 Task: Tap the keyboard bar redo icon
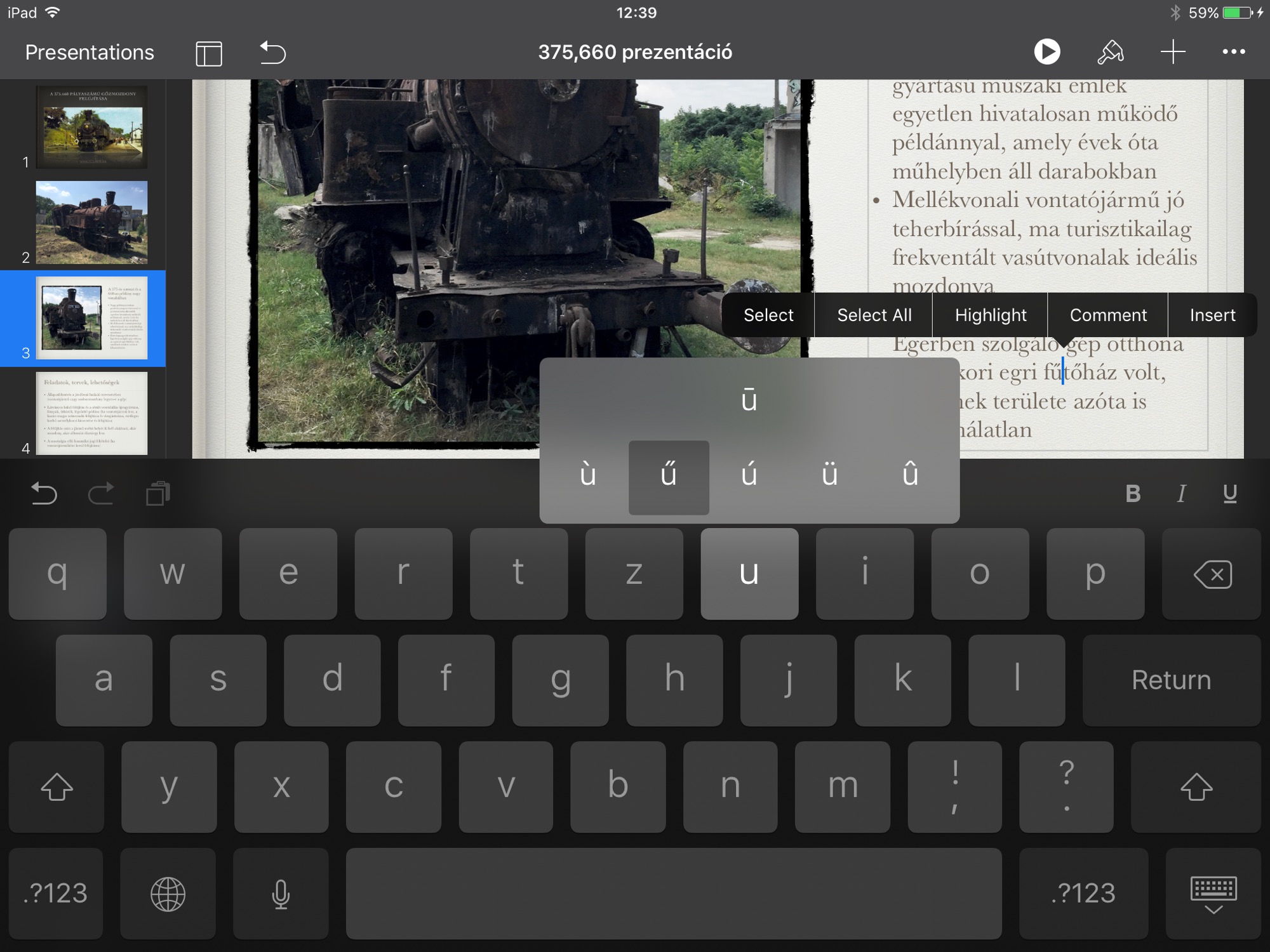click(x=101, y=493)
